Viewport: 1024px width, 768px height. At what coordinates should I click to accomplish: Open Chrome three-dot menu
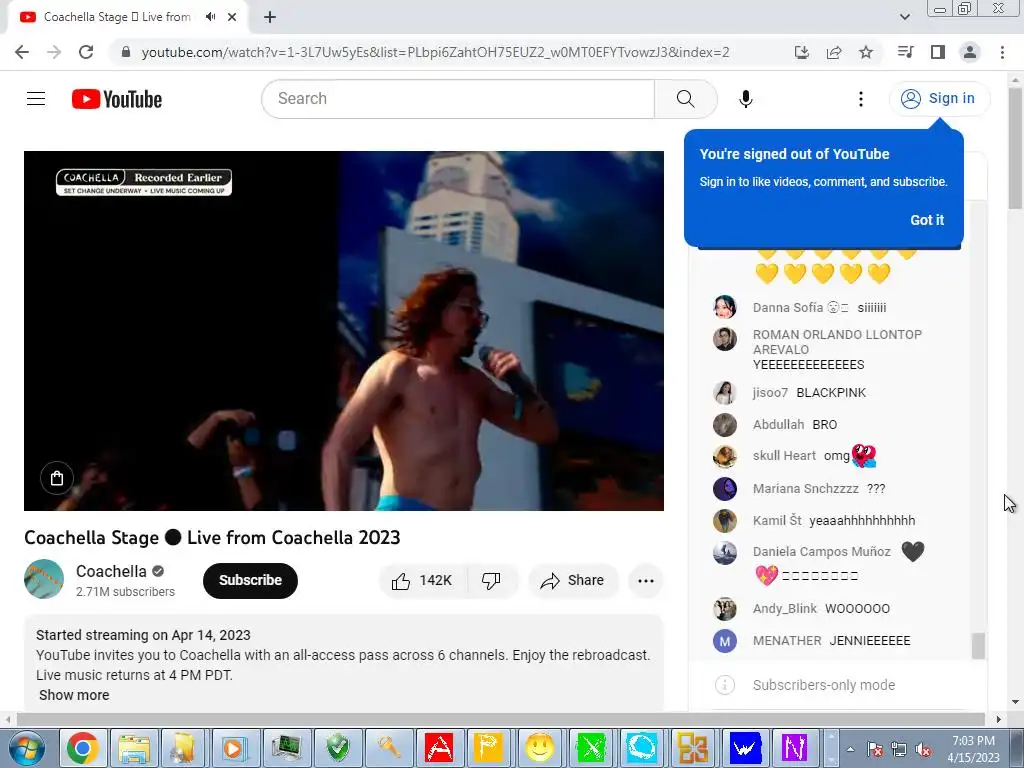pyautogui.click(x=1002, y=52)
